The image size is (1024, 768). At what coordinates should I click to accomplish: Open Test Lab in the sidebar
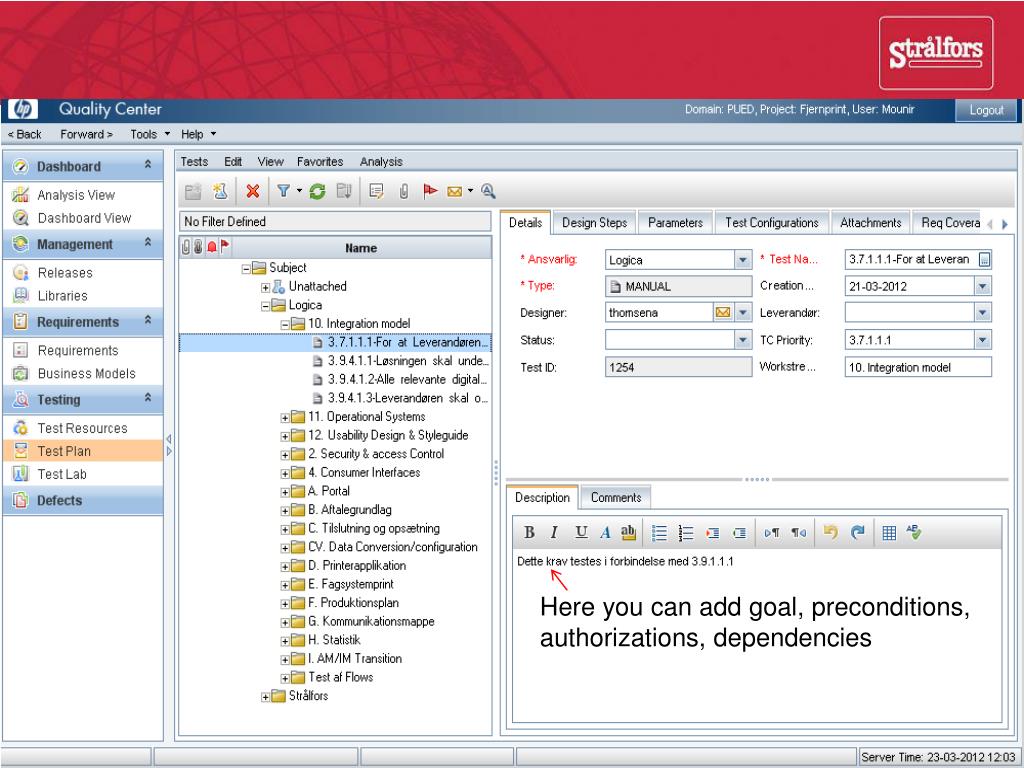(62, 474)
